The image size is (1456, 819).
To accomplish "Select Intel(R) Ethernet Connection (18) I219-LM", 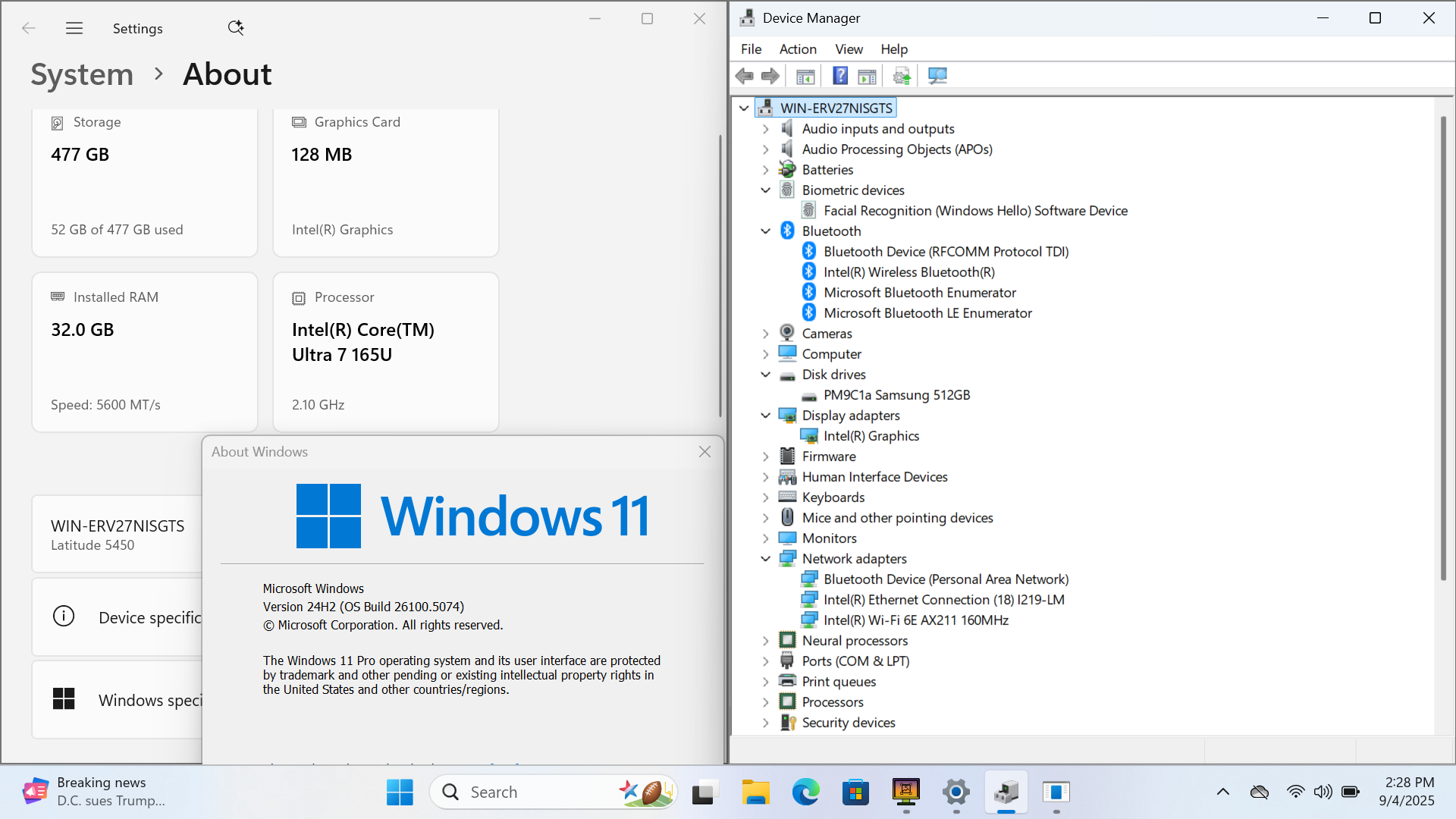I will (x=944, y=600).
